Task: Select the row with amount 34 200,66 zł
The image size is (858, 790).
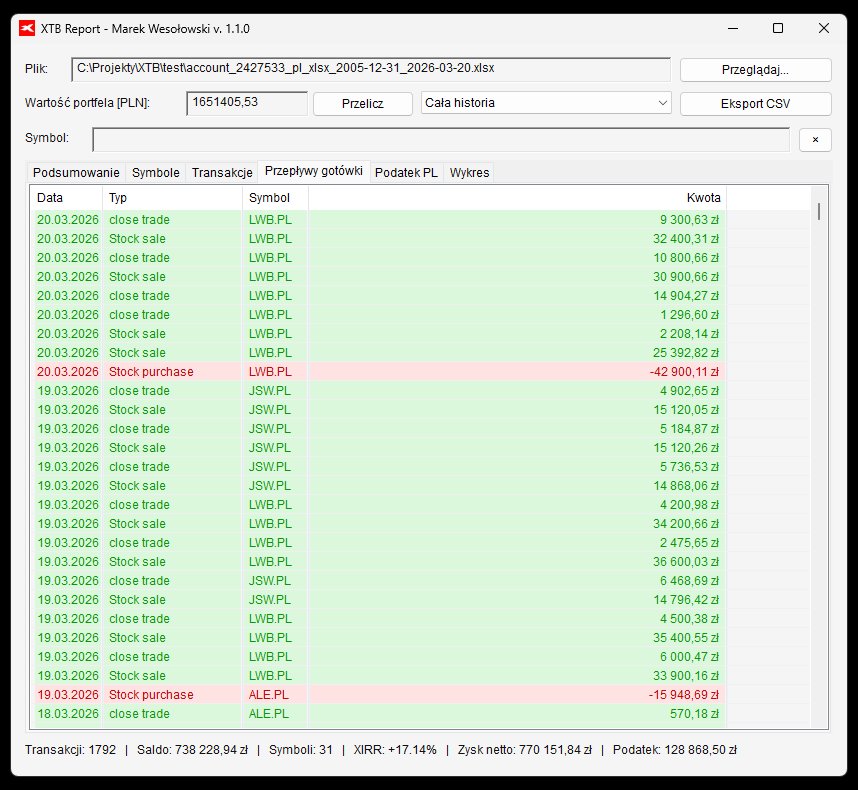Action: click(x=378, y=524)
